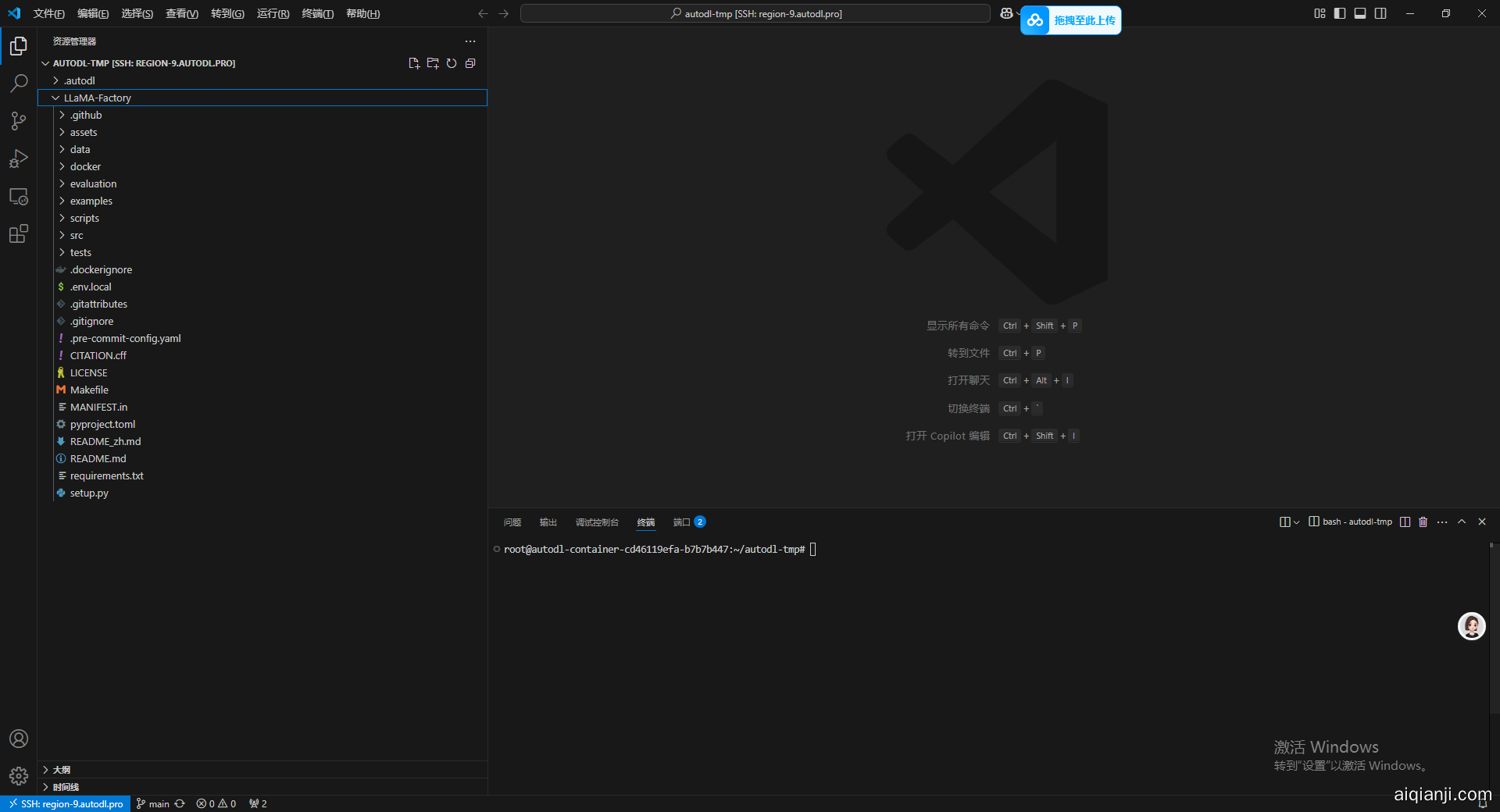Expand the src folder

coord(77,235)
